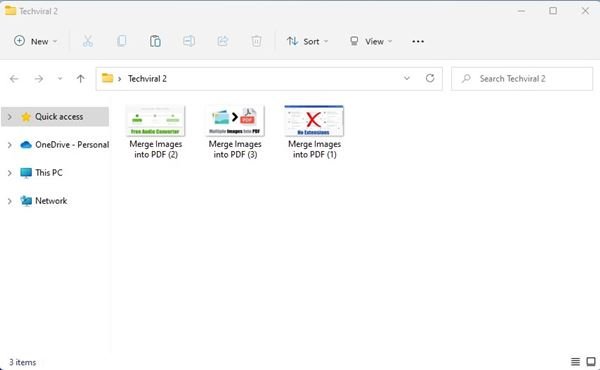Open the View layout dropdown
The image size is (600, 370).
coord(371,41)
